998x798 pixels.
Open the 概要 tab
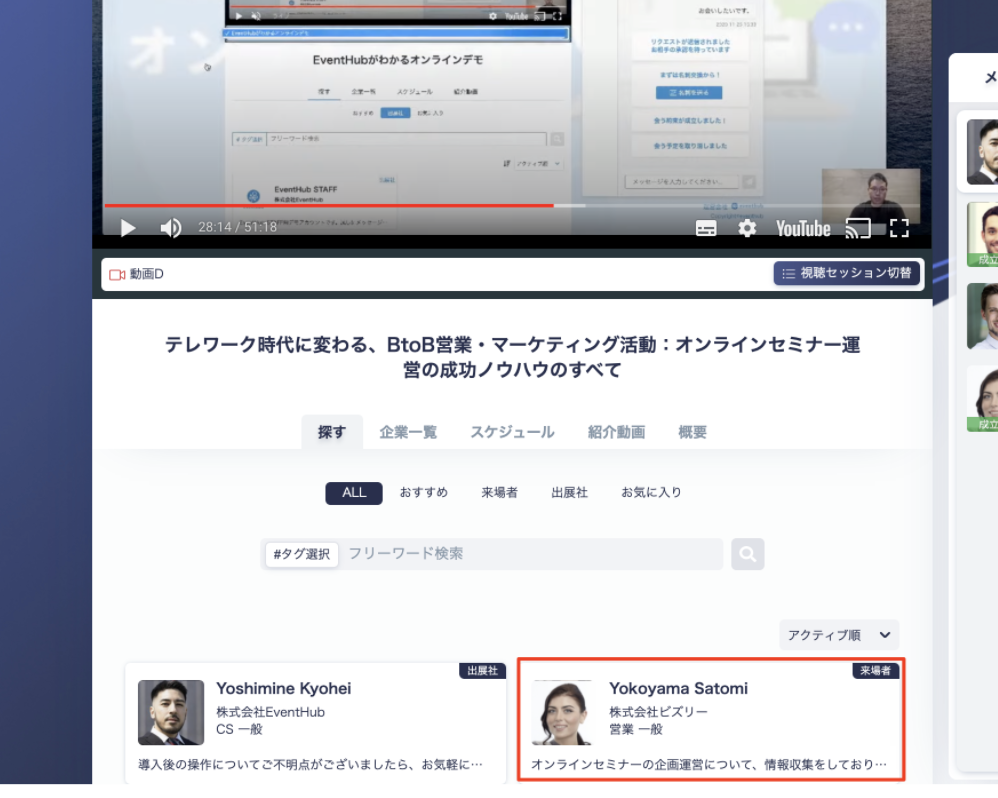coord(692,432)
